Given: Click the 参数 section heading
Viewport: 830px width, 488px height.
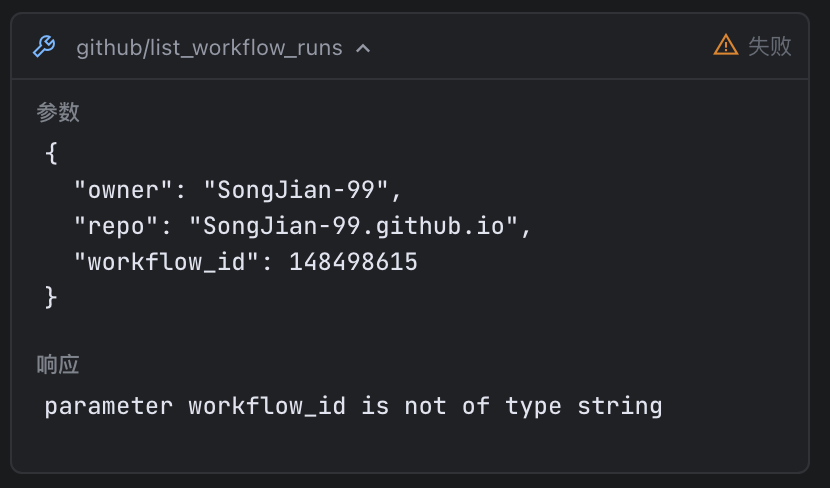Looking at the screenshot, I should [x=58, y=112].
